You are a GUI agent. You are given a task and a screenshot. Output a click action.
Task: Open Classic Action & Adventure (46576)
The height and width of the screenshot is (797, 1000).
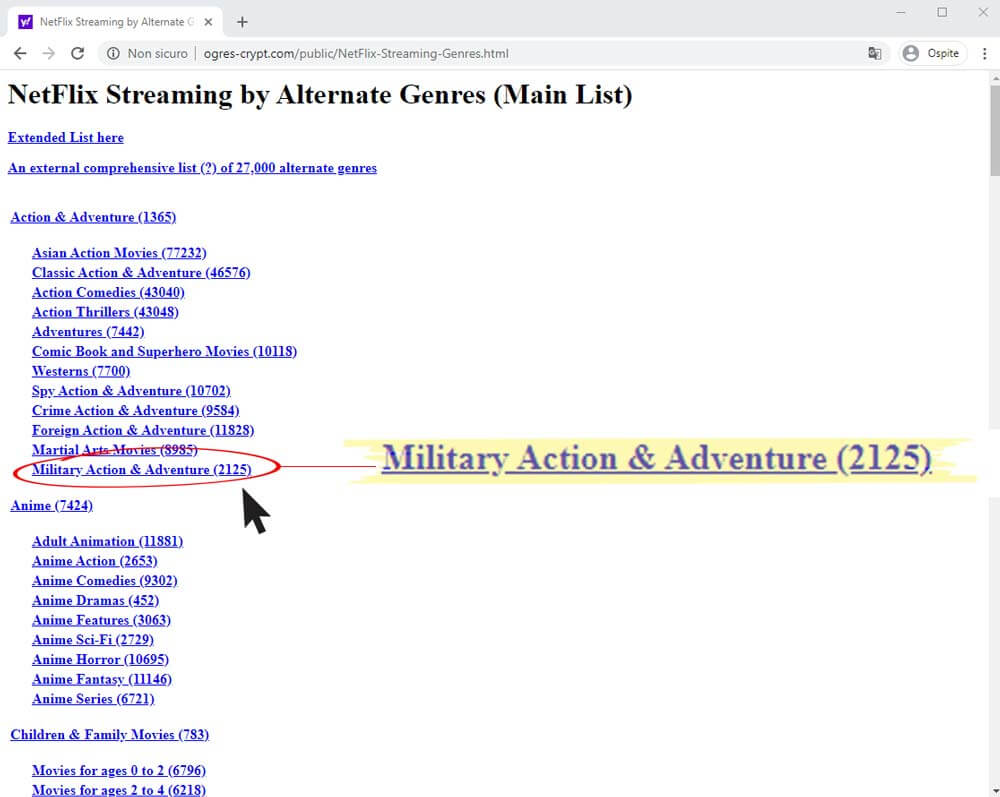[x=141, y=273]
